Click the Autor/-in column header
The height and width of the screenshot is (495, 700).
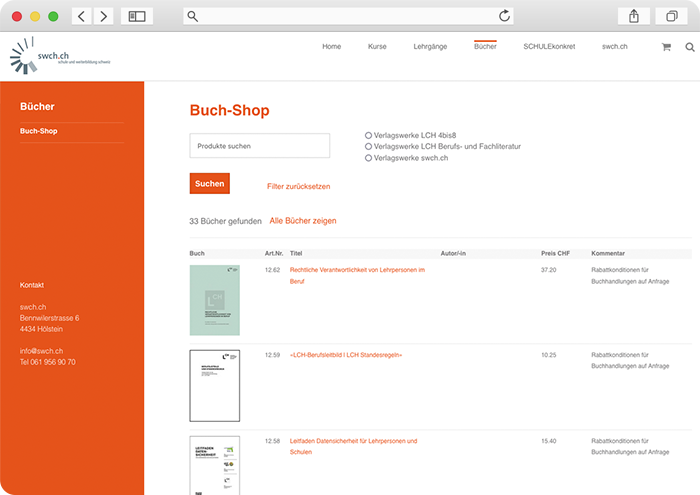tap(453, 253)
